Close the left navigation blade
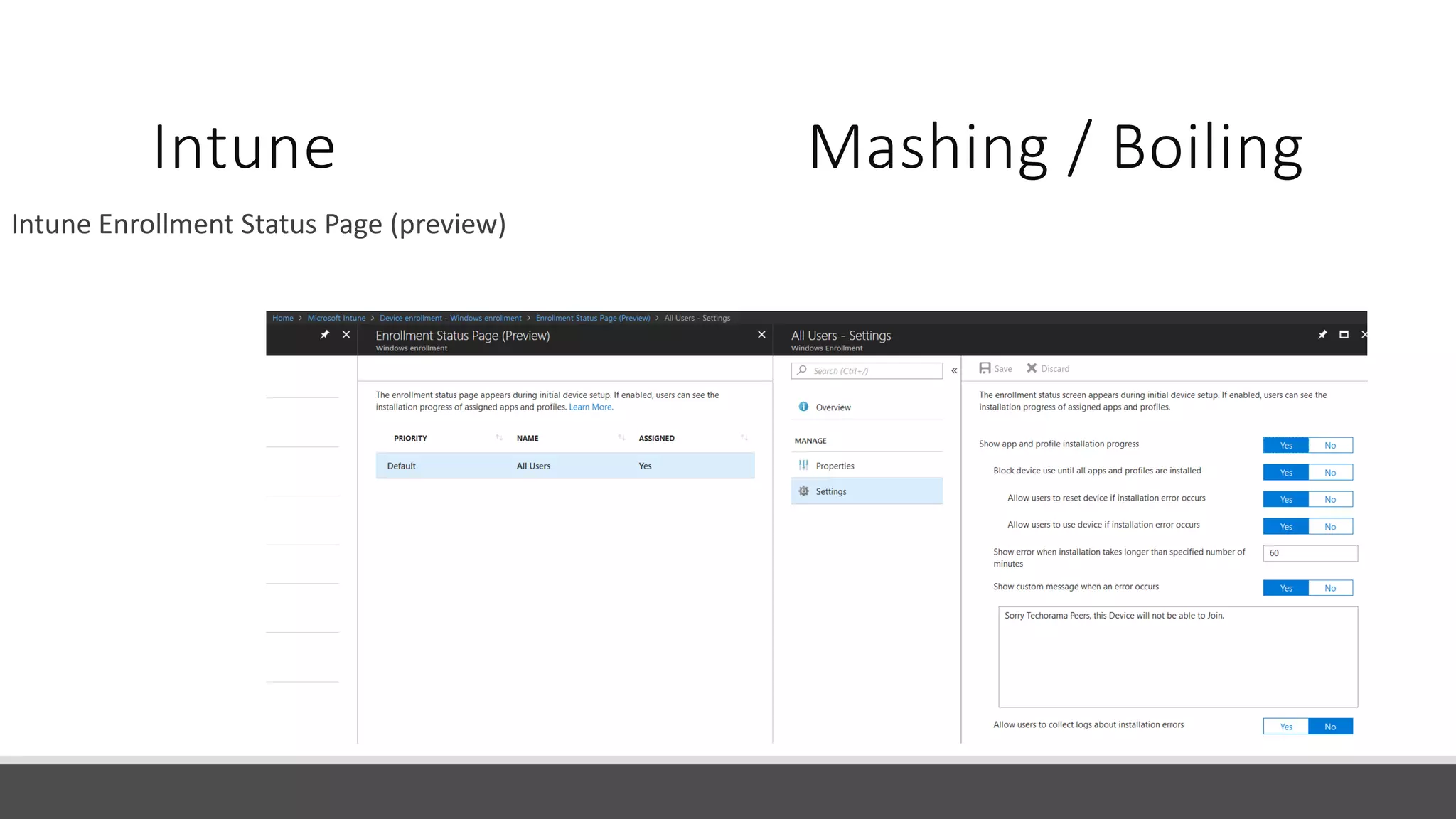The height and width of the screenshot is (819, 1456). [346, 334]
